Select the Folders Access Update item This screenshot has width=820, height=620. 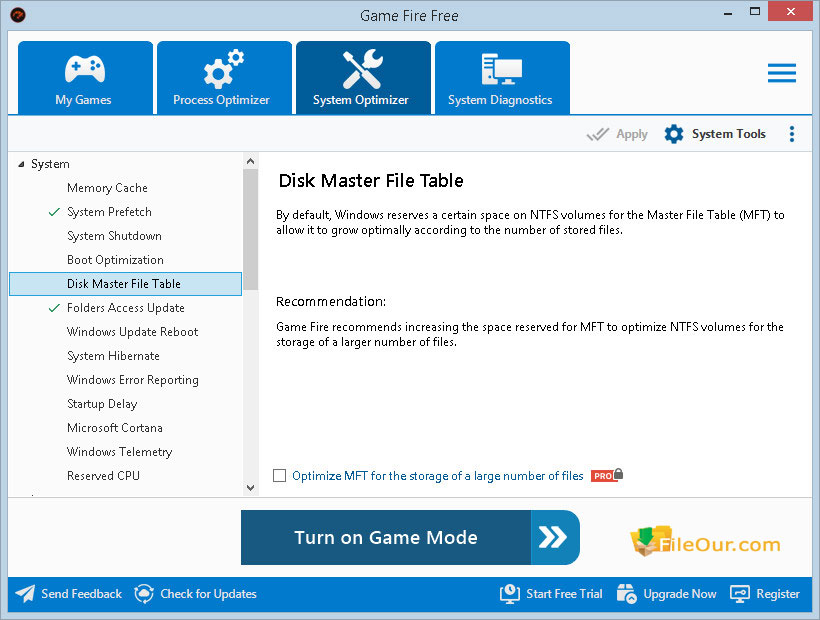126,308
